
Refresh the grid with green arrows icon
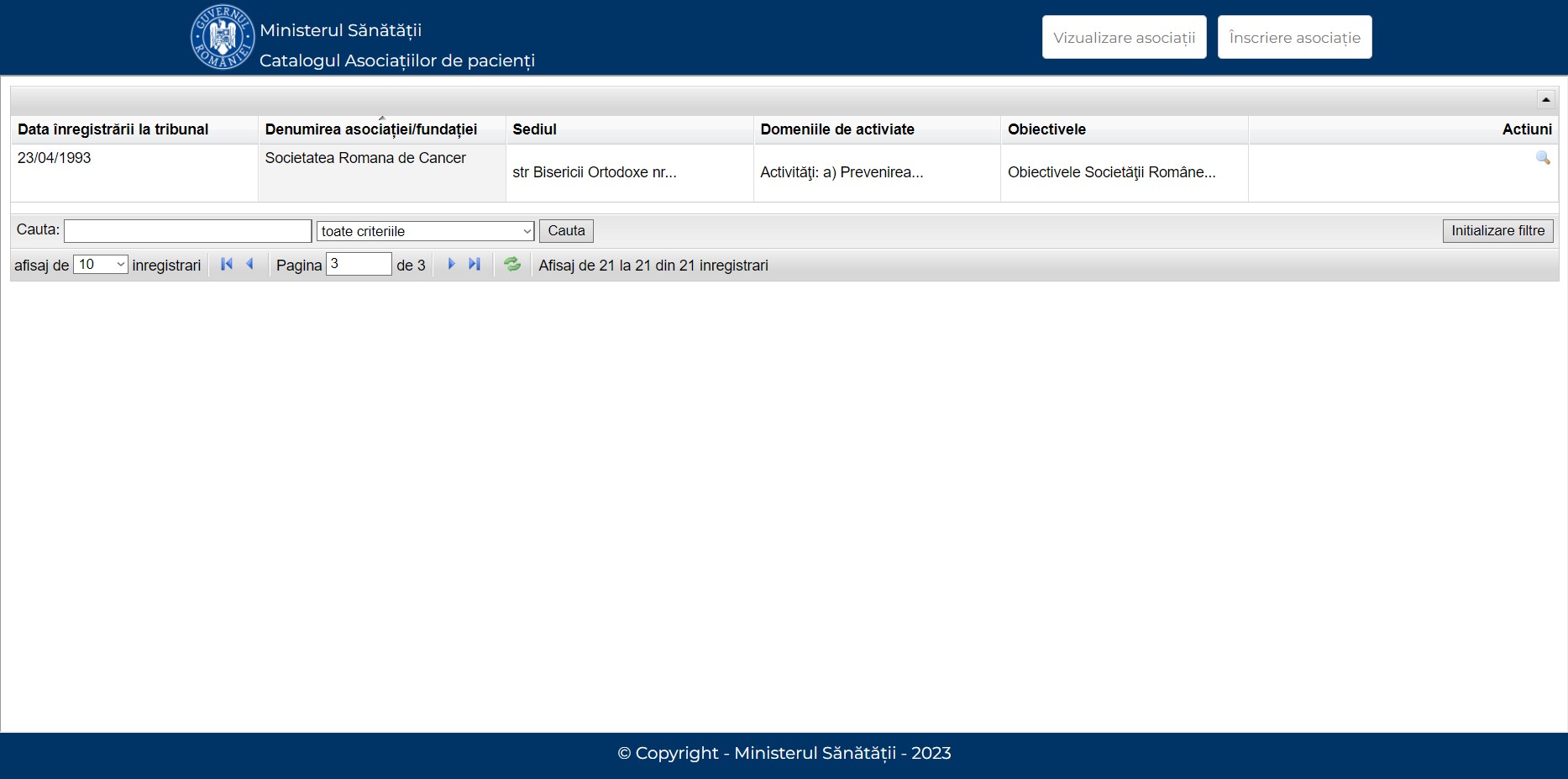pyautogui.click(x=512, y=264)
